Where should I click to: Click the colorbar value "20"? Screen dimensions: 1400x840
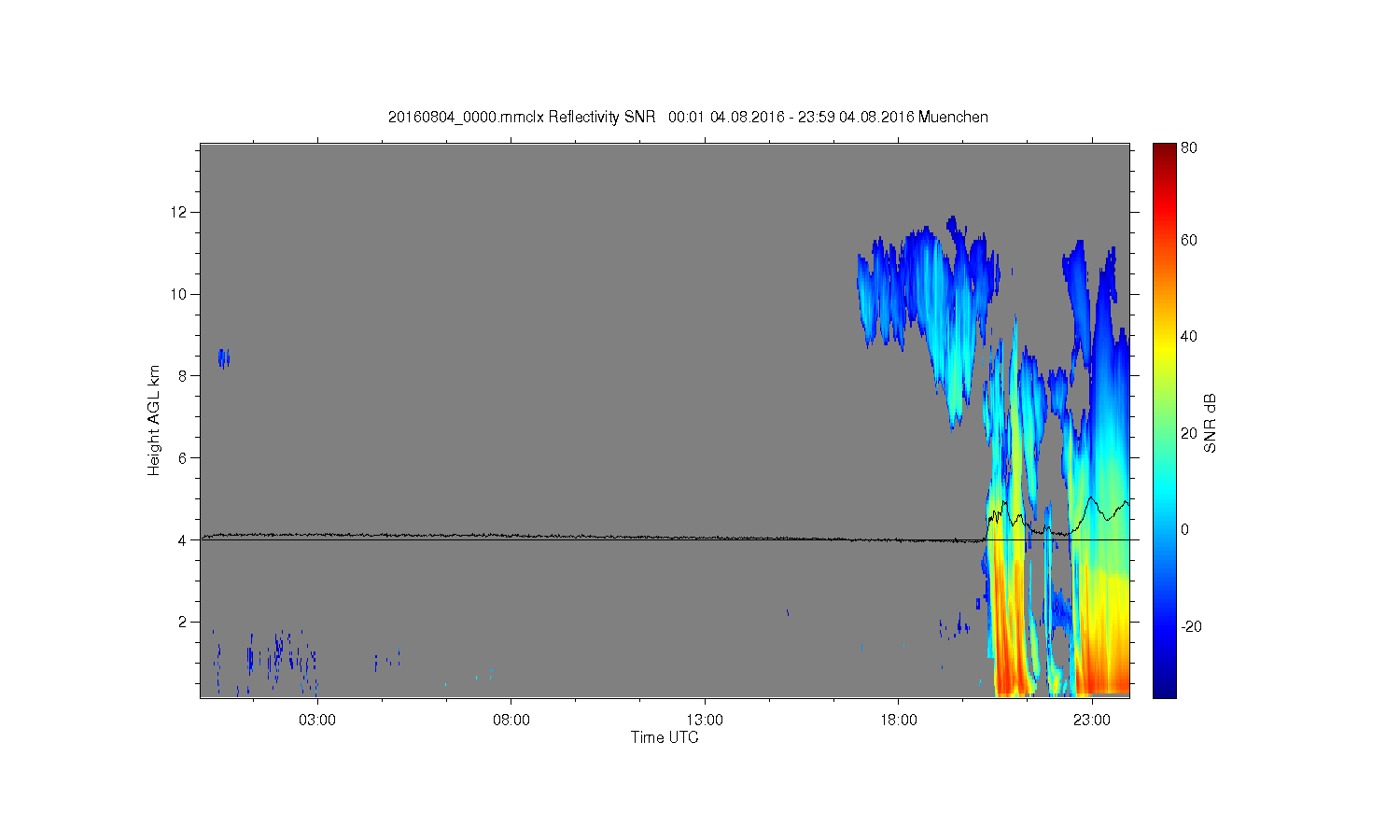point(1189,433)
